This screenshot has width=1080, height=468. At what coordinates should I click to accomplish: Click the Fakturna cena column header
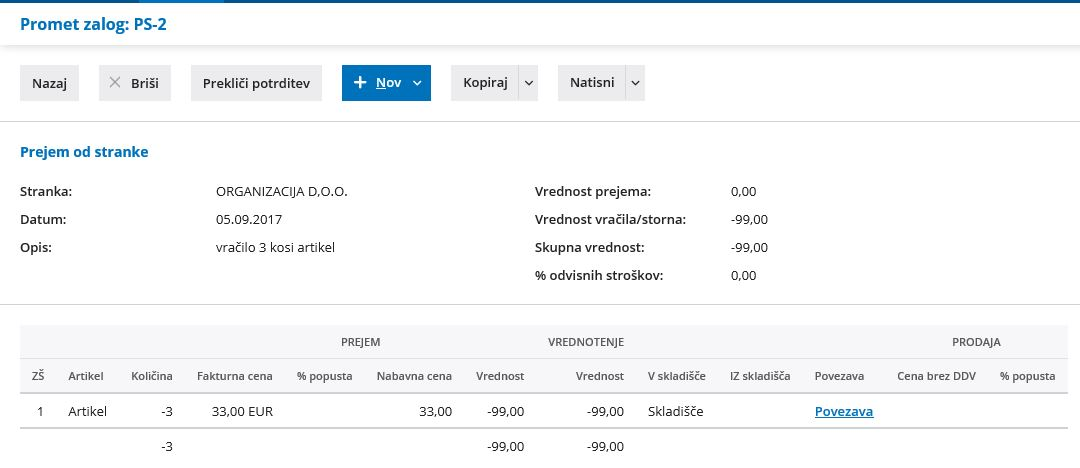pyautogui.click(x=235, y=376)
